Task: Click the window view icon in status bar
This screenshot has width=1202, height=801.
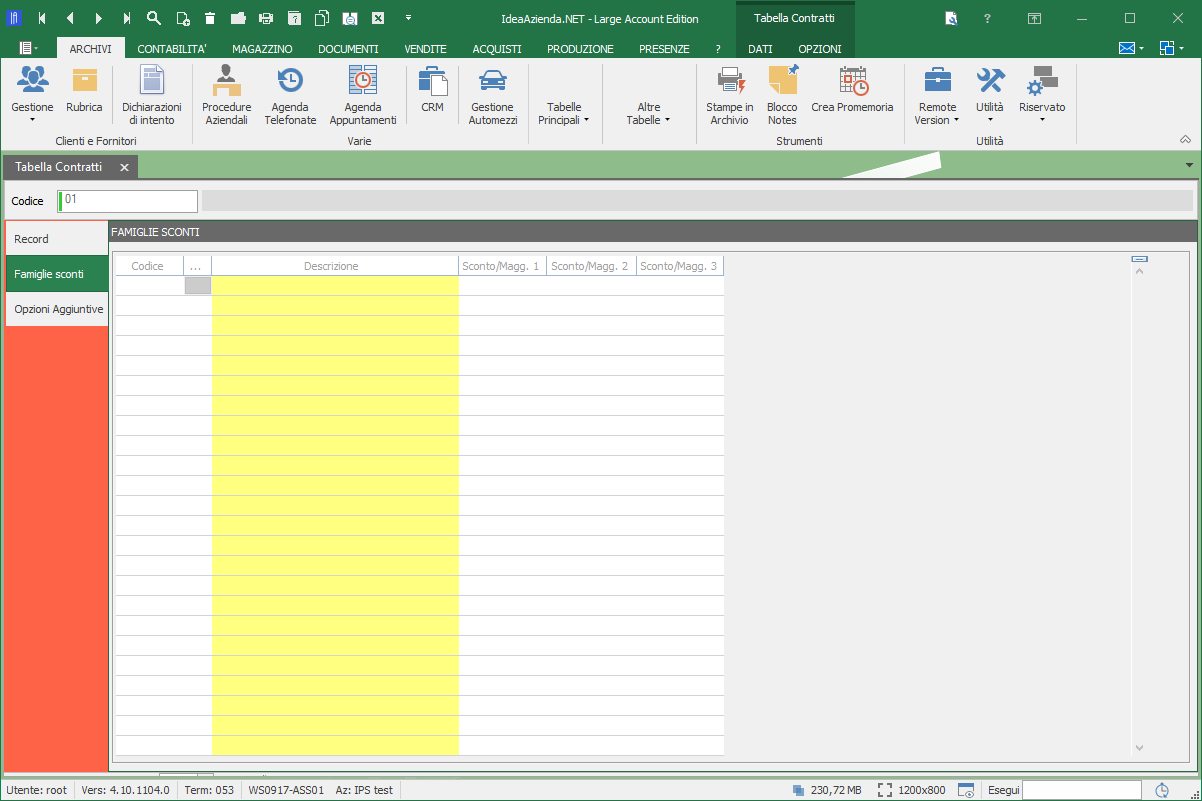Action: [x=966, y=790]
